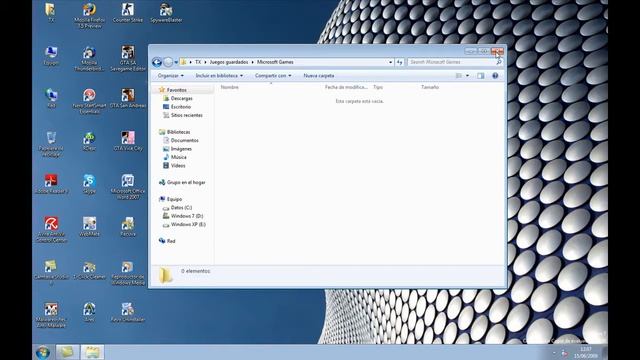Open the Vídeos library
The height and width of the screenshot is (360, 640).
pos(178,166)
